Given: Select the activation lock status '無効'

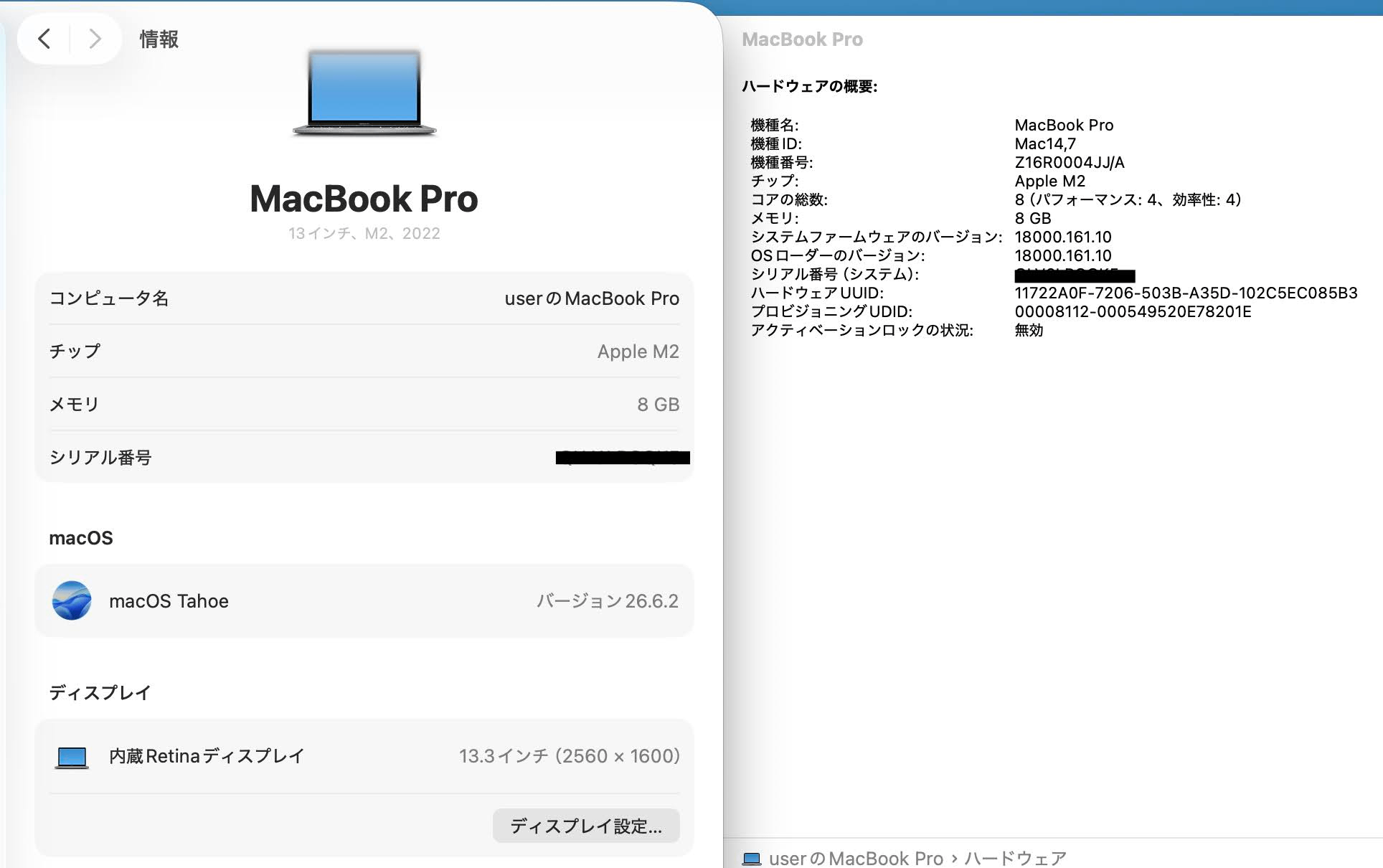Looking at the screenshot, I should coord(1029,331).
